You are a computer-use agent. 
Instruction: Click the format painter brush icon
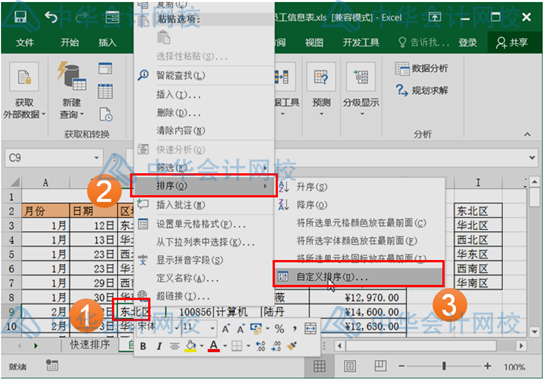point(292,346)
